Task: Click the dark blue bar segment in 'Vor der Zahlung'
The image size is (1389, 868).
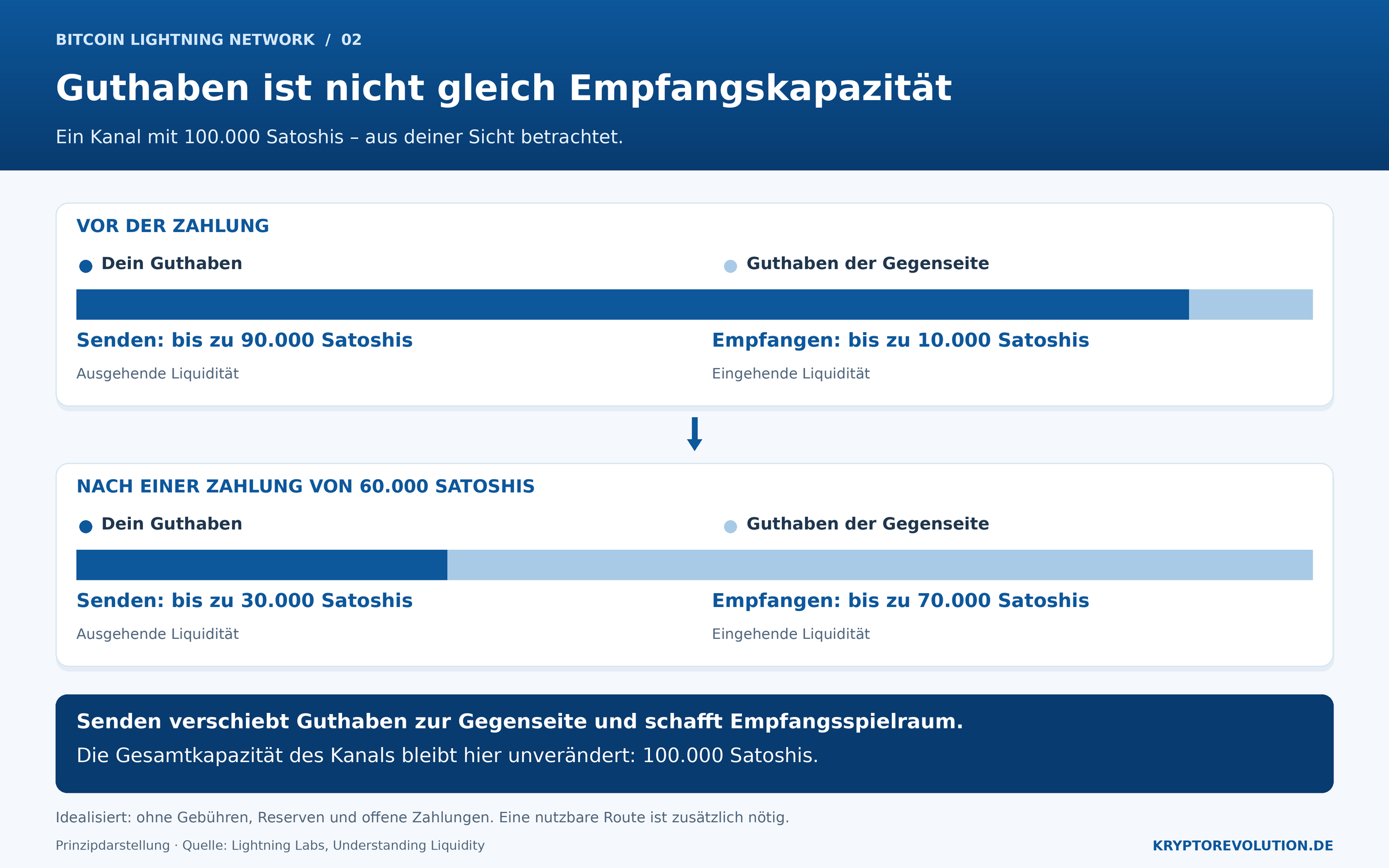Action: click(x=633, y=304)
